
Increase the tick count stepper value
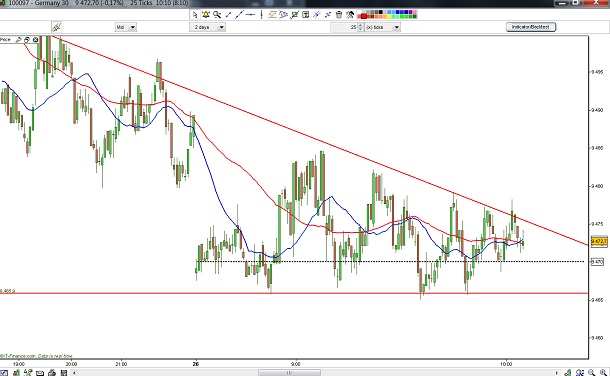coord(360,25)
